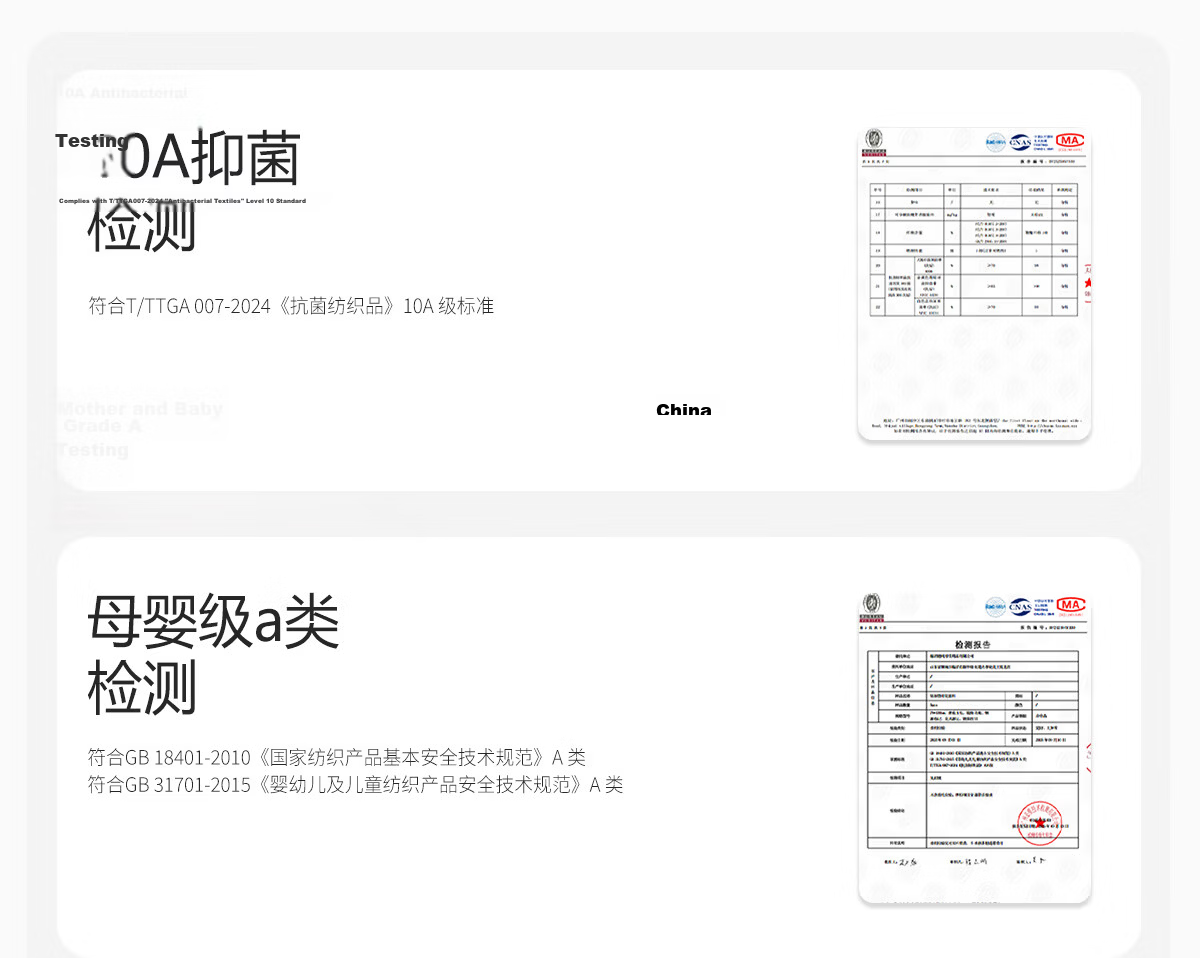Click the 检测报告 title on the lower certificate

pyautogui.click(x=974, y=644)
